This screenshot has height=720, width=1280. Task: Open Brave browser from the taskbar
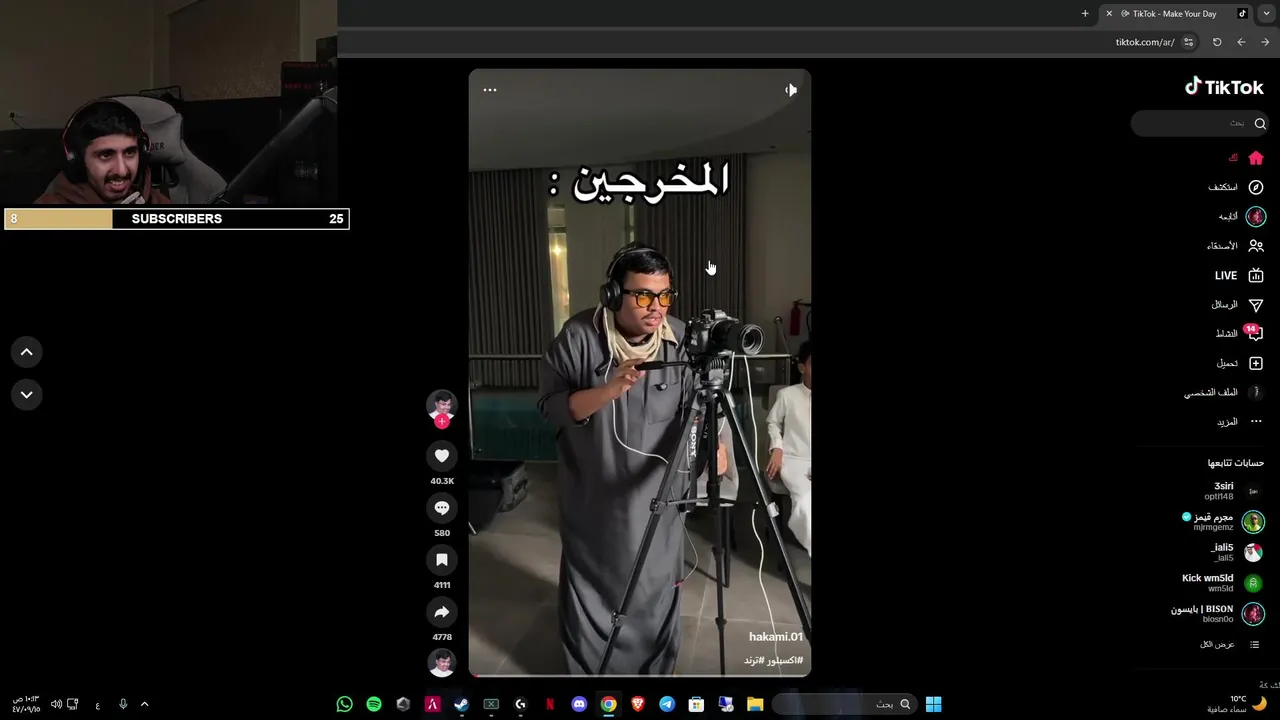(637, 704)
